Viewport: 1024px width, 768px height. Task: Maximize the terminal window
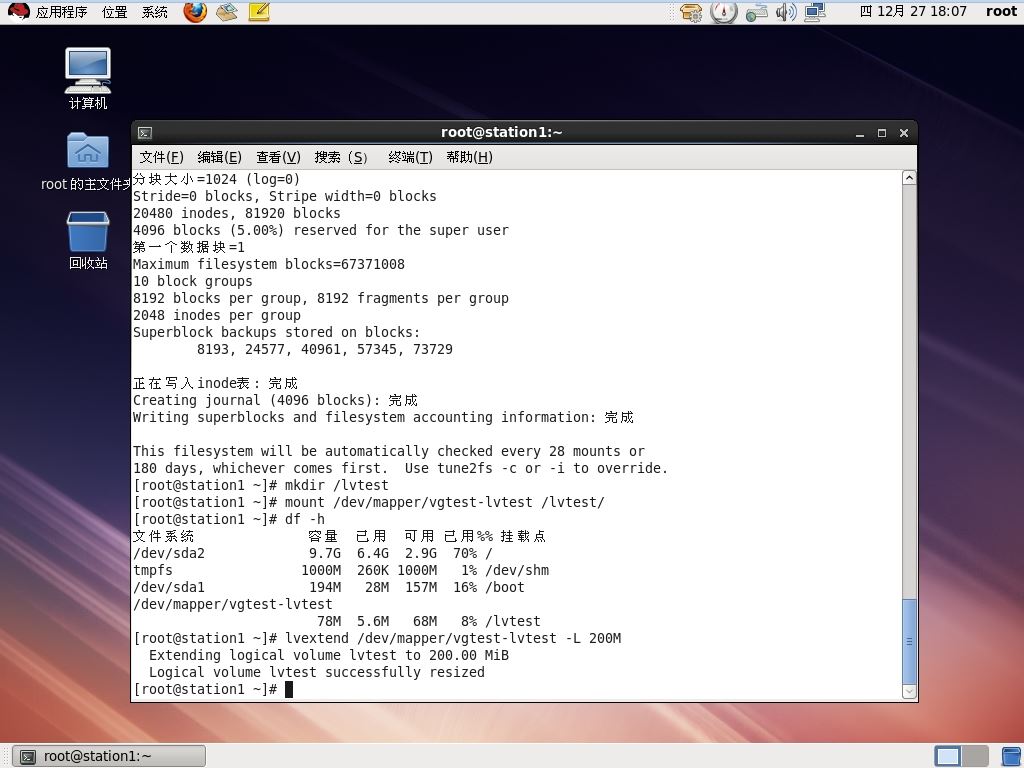(882, 133)
